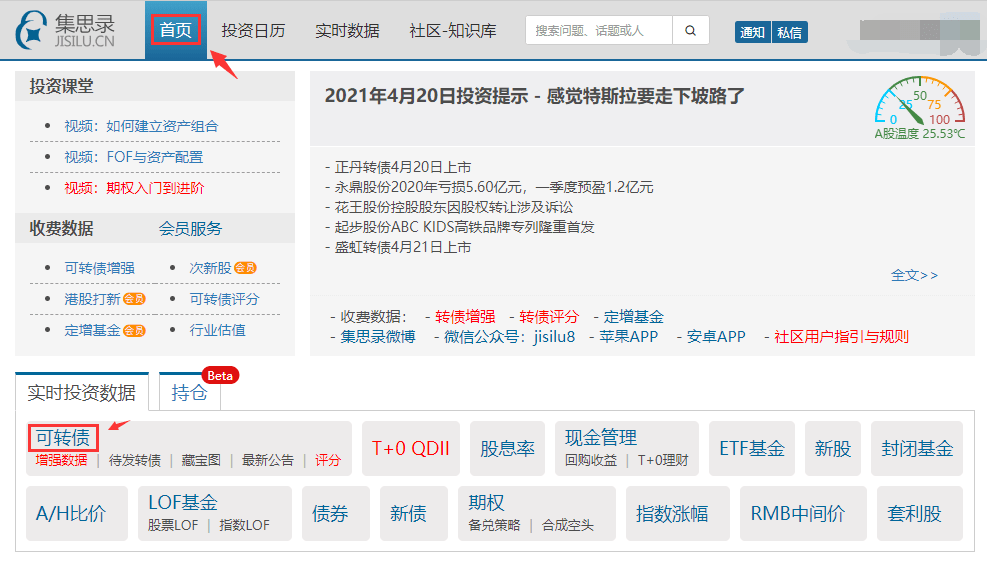Type in the search questions field

(600, 31)
